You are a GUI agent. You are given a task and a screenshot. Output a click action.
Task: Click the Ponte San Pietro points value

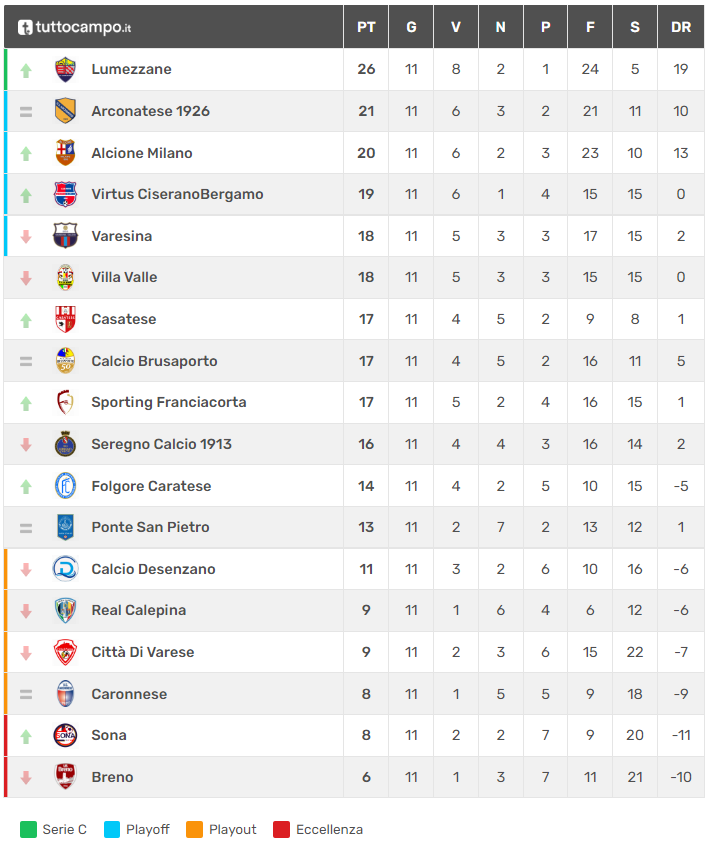point(366,527)
